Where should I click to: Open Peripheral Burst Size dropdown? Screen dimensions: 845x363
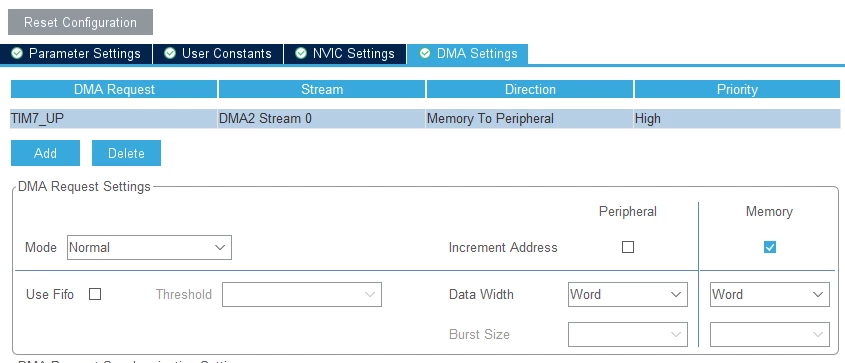[x=628, y=334]
